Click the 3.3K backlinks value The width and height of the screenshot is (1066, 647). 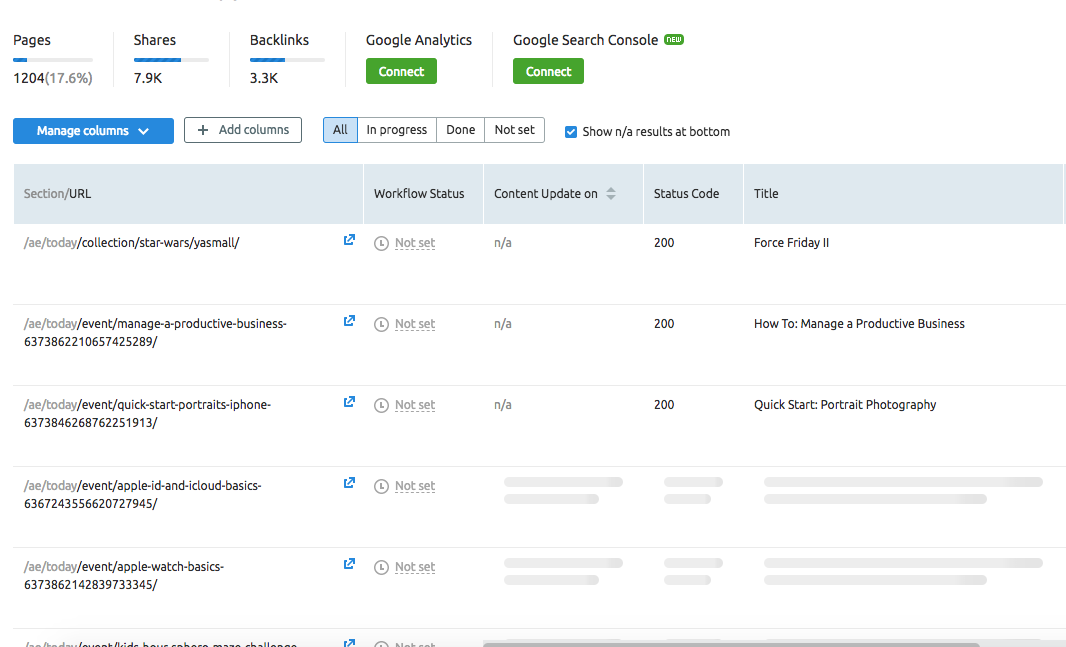264,78
